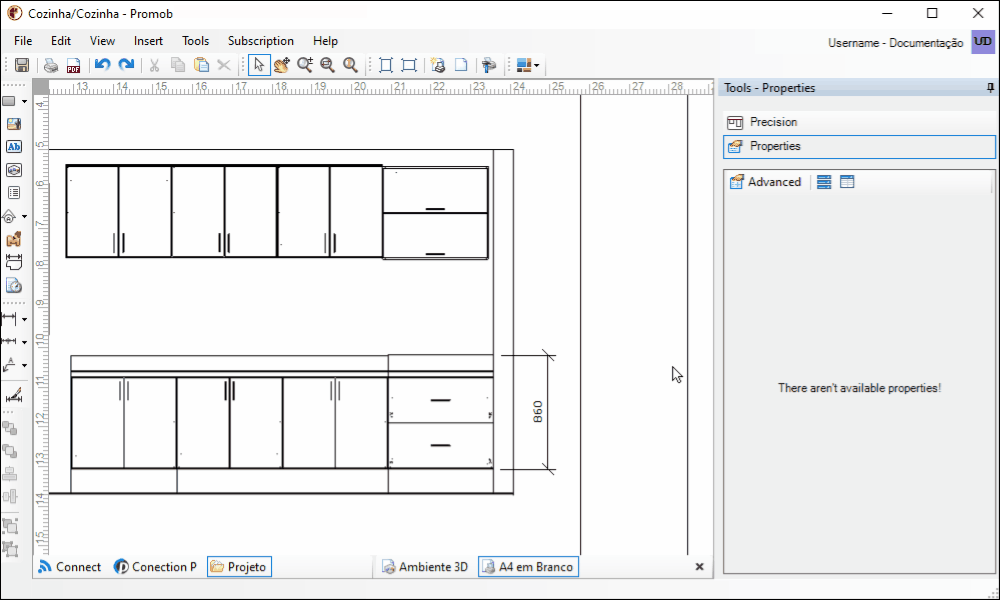Select the rectangle shape tool
The width and height of the screenshot is (1000, 600).
click(9, 101)
